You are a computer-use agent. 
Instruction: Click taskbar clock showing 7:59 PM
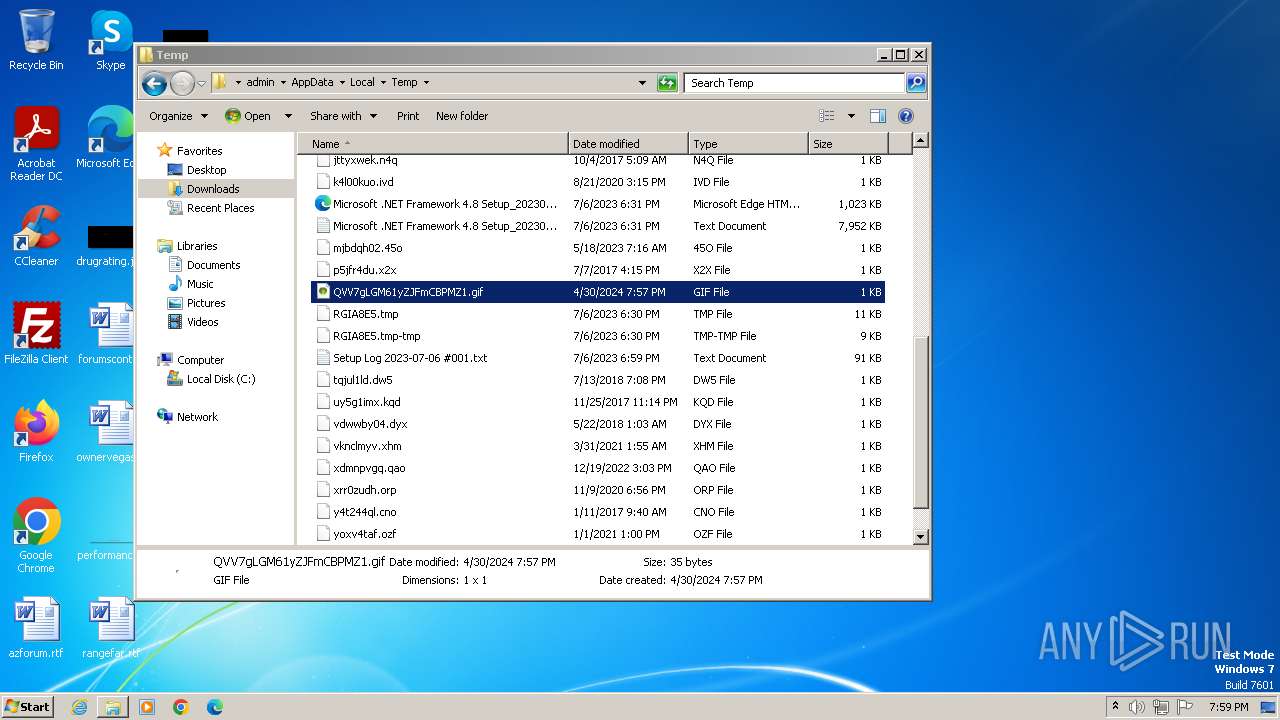[1228, 707]
